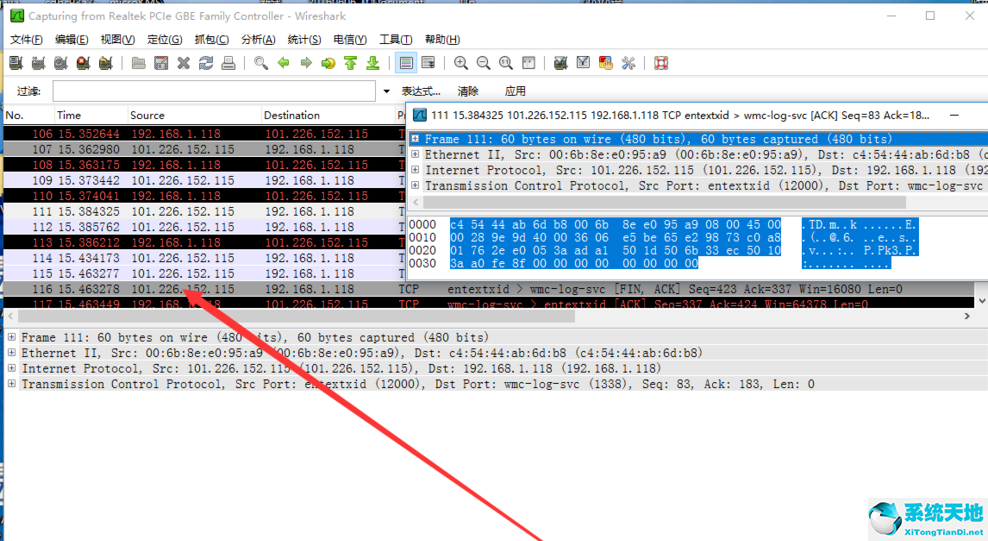The width and height of the screenshot is (988, 541).
Task: Find a packet magnifier icon
Action: click(261, 63)
